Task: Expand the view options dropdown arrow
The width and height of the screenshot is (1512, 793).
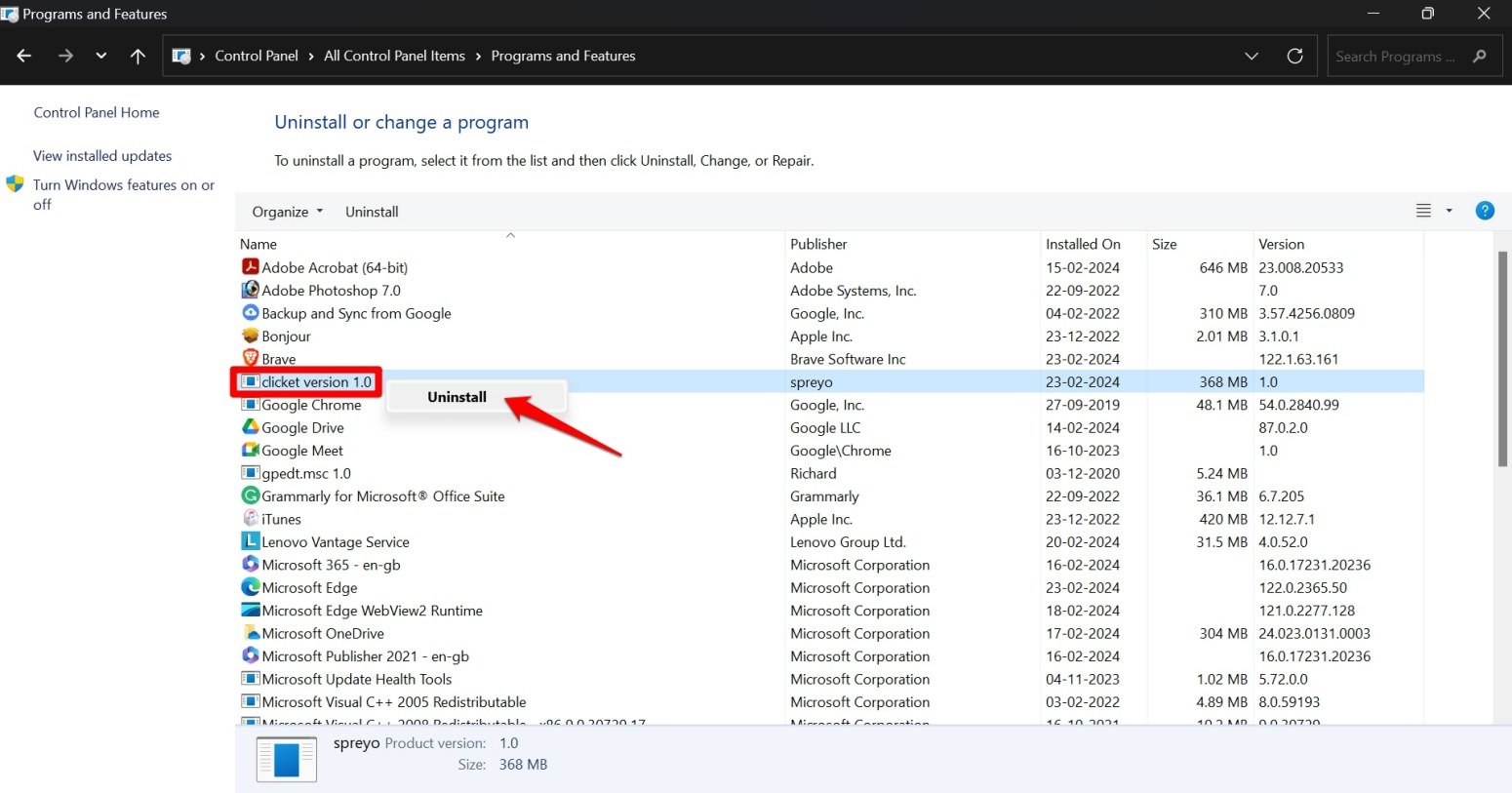Action: point(1449,211)
